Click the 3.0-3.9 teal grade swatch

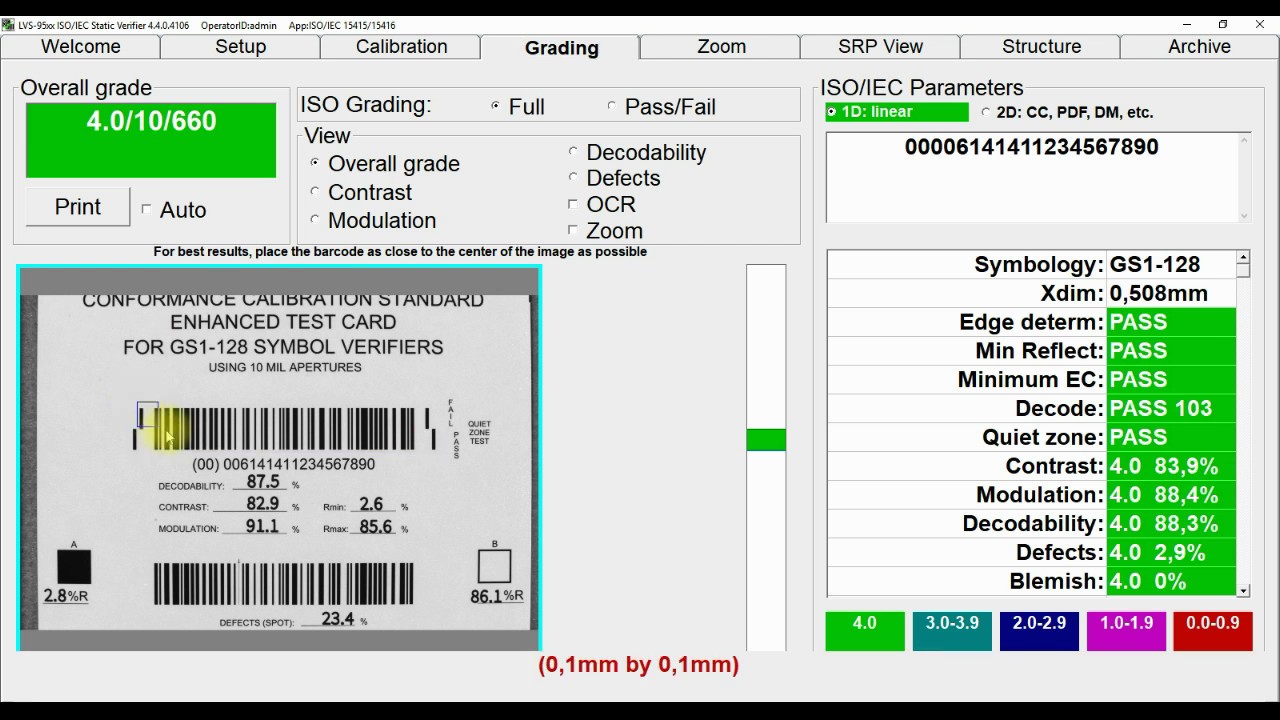[952, 632]
